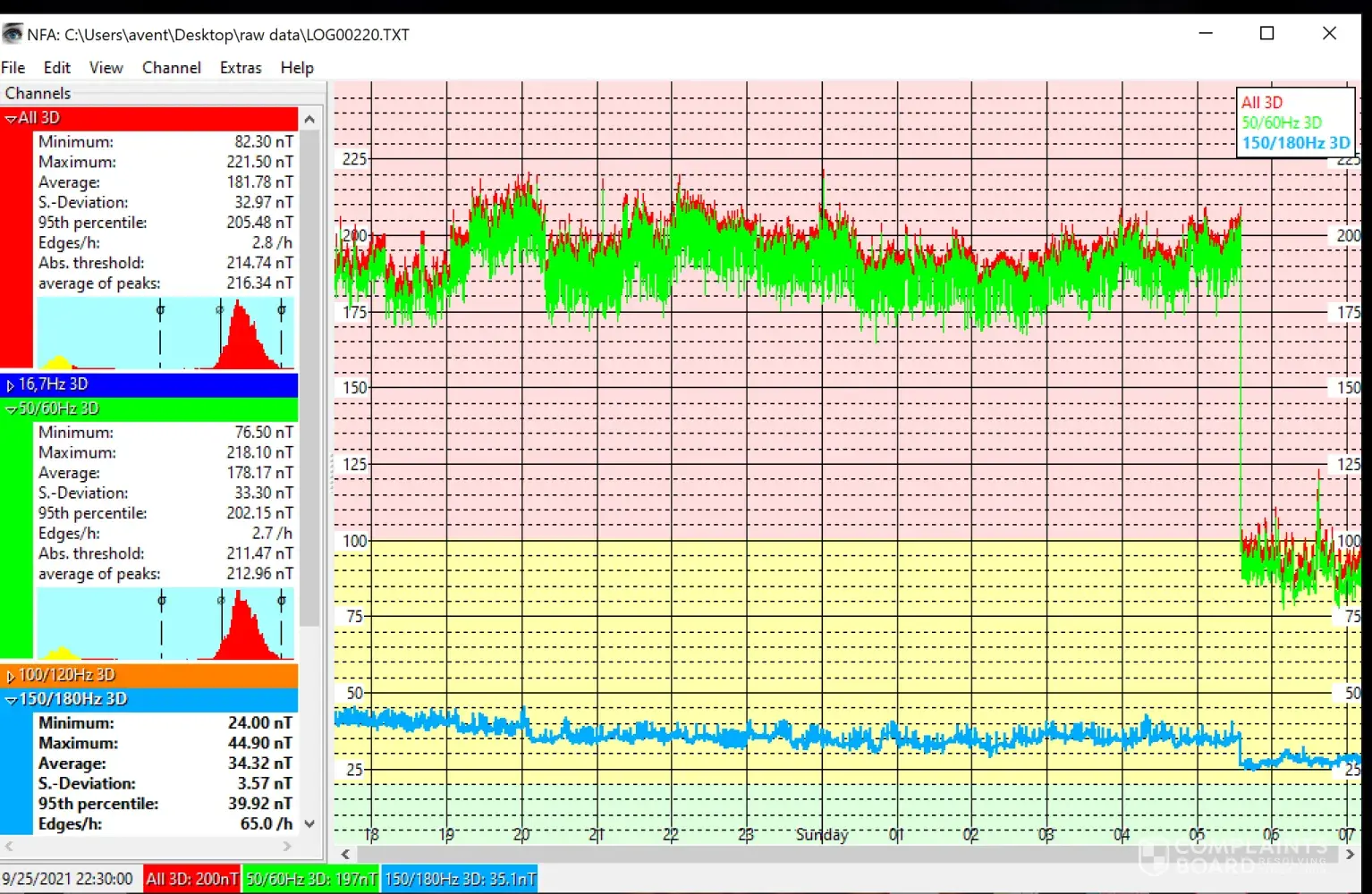
Task: Expand the 100/120Hz 3D channel
Action: (x=11, y=676)
